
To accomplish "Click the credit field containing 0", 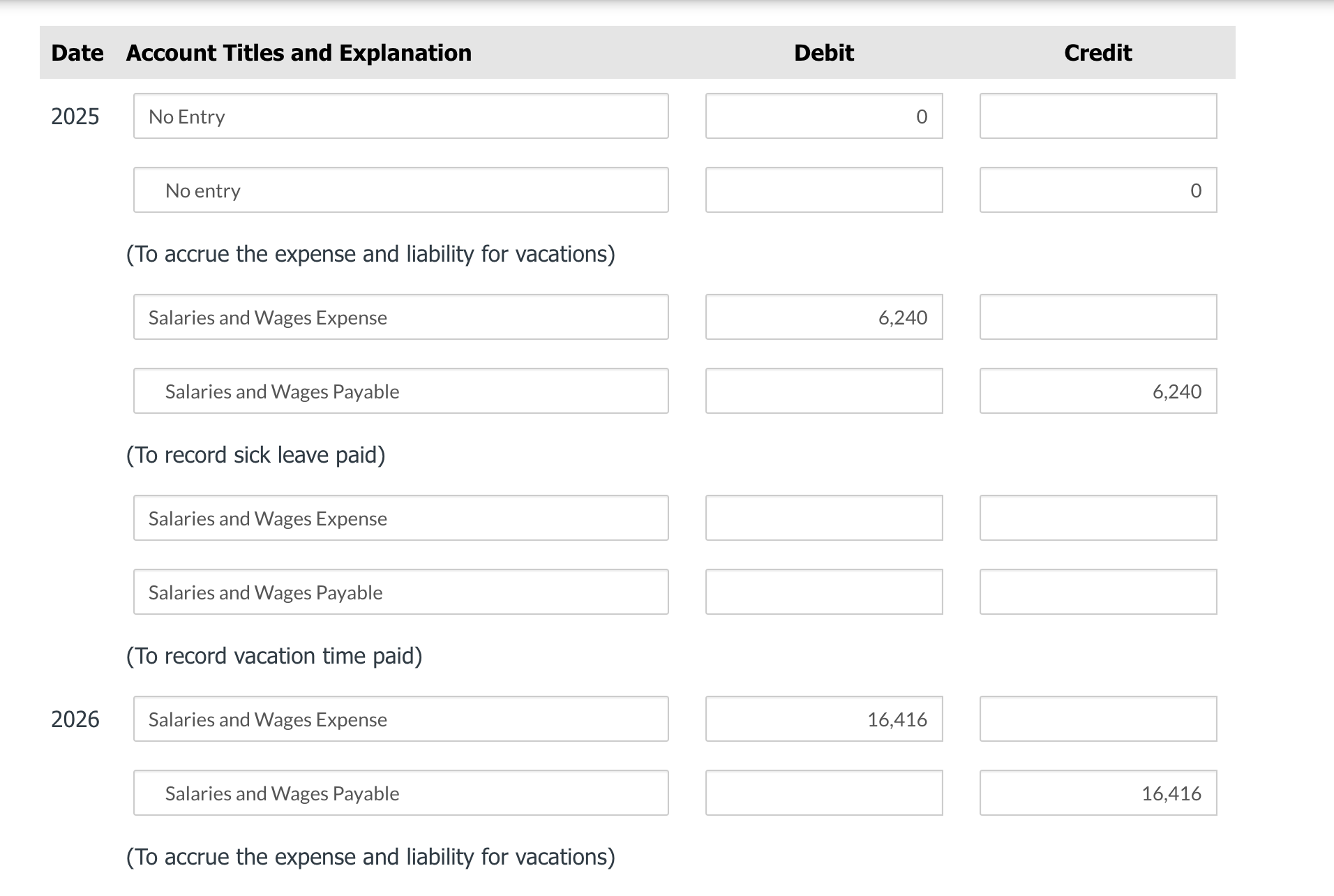I will pos(1097,190).
